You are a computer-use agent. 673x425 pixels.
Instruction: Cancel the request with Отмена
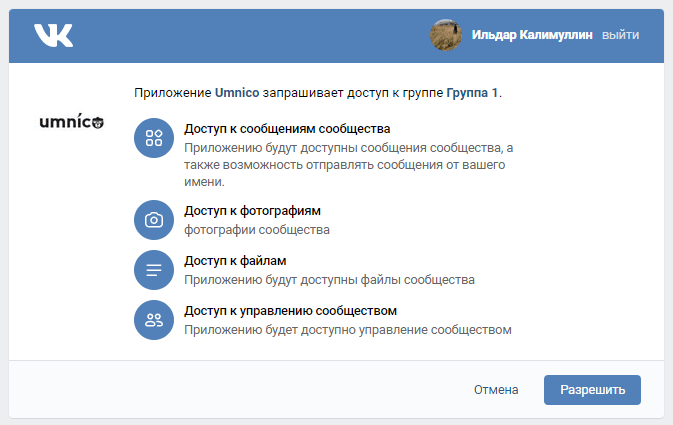point(496,390)
